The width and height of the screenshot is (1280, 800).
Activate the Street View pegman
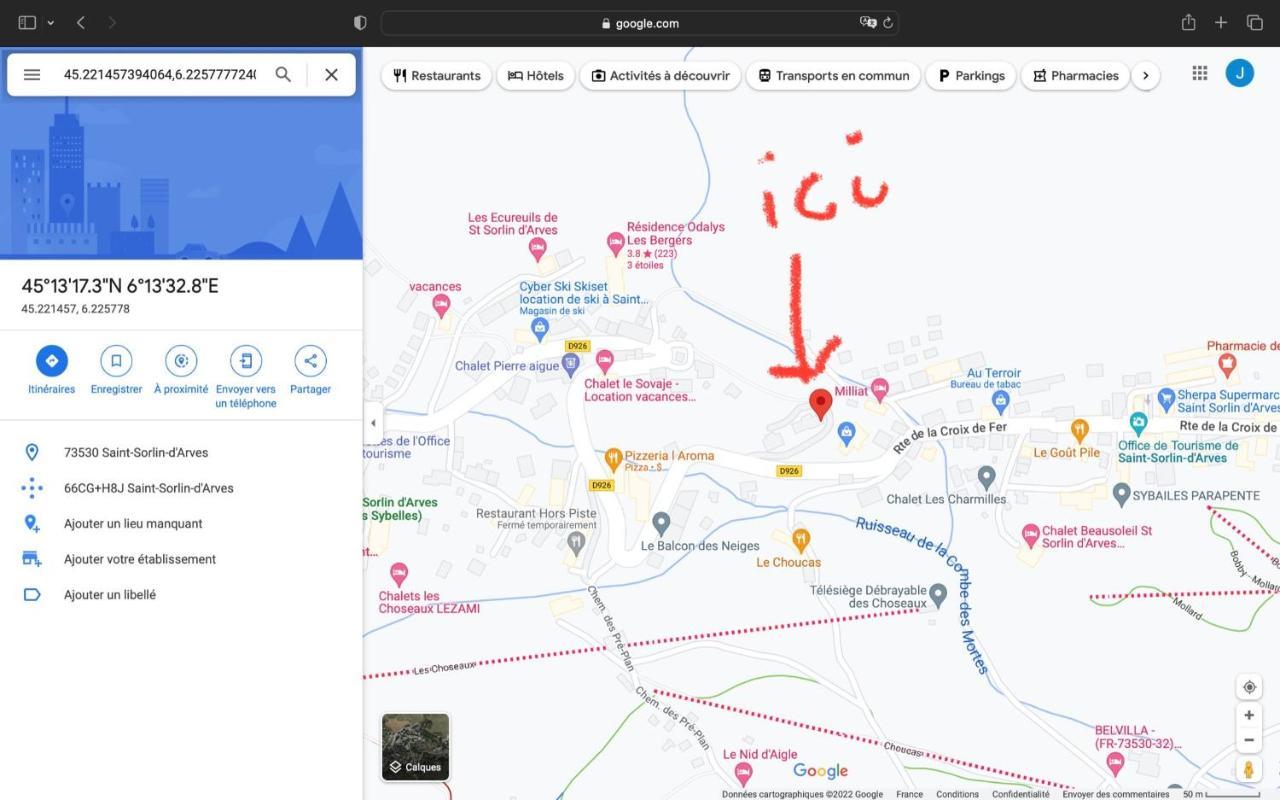click(x=1249, y=770)
